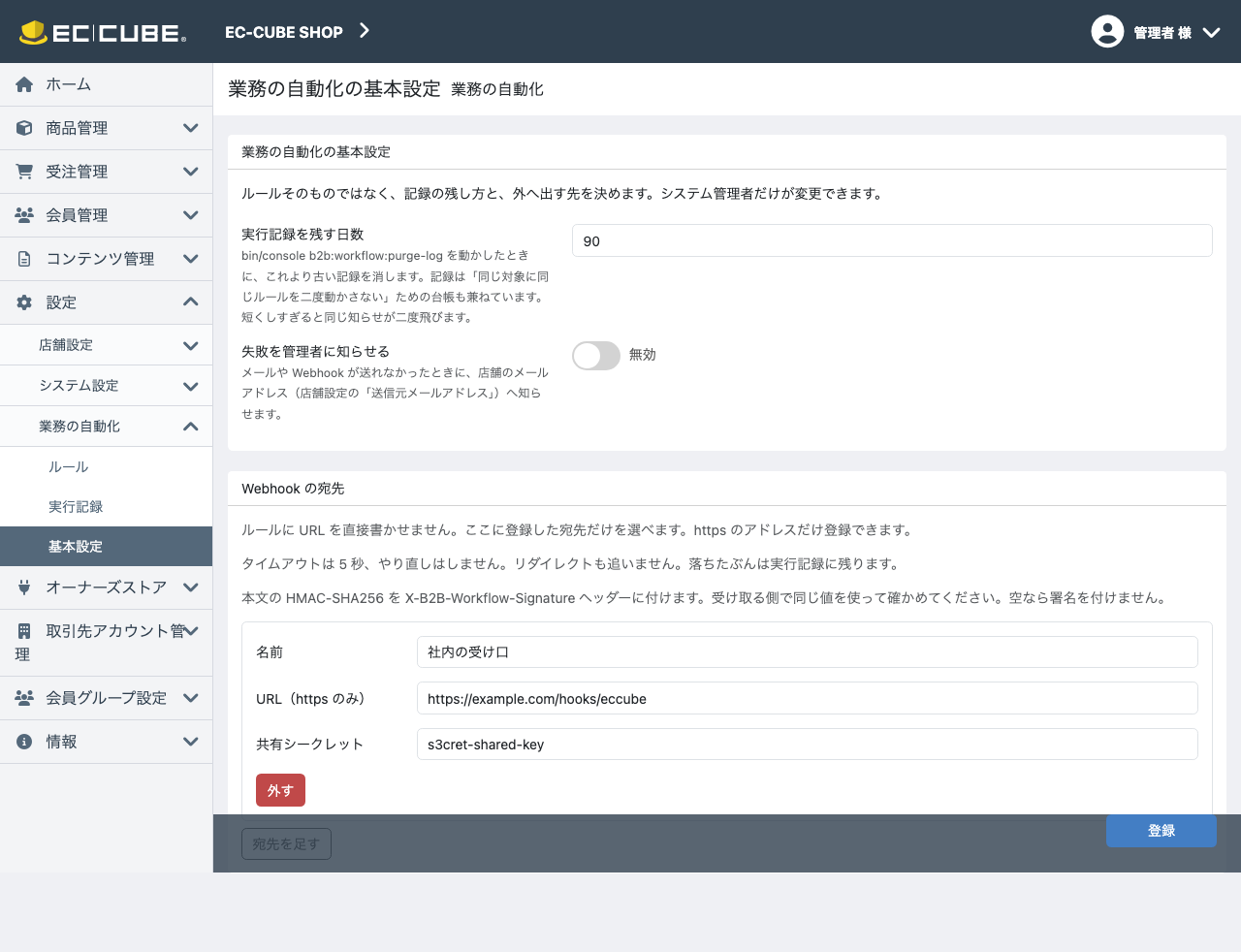The width and height of the screenshot is (1241, 952).
Task: Click the オーナーズストア plug icon
Action: [x=24, y=587]
